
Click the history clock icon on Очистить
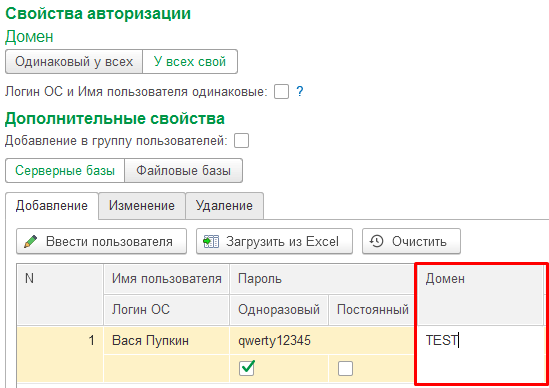click(377, 241)
